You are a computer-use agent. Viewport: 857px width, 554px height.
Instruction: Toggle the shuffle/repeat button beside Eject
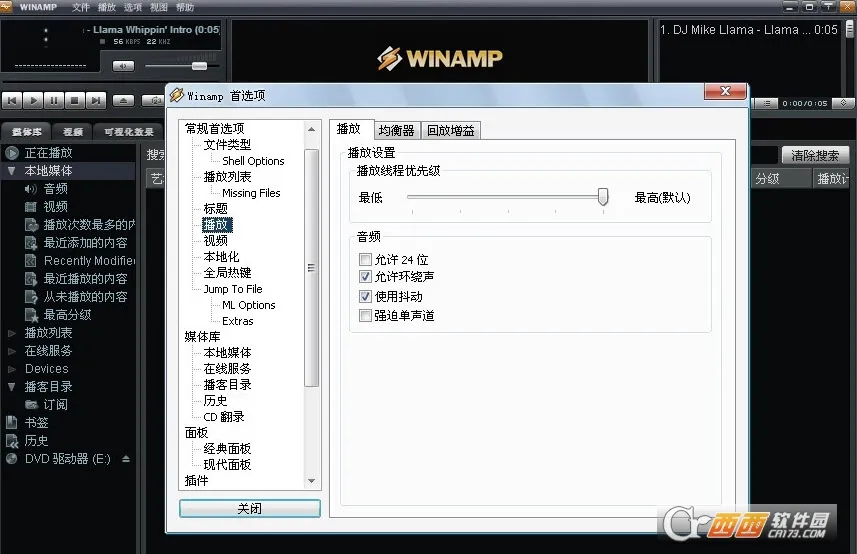154,101
